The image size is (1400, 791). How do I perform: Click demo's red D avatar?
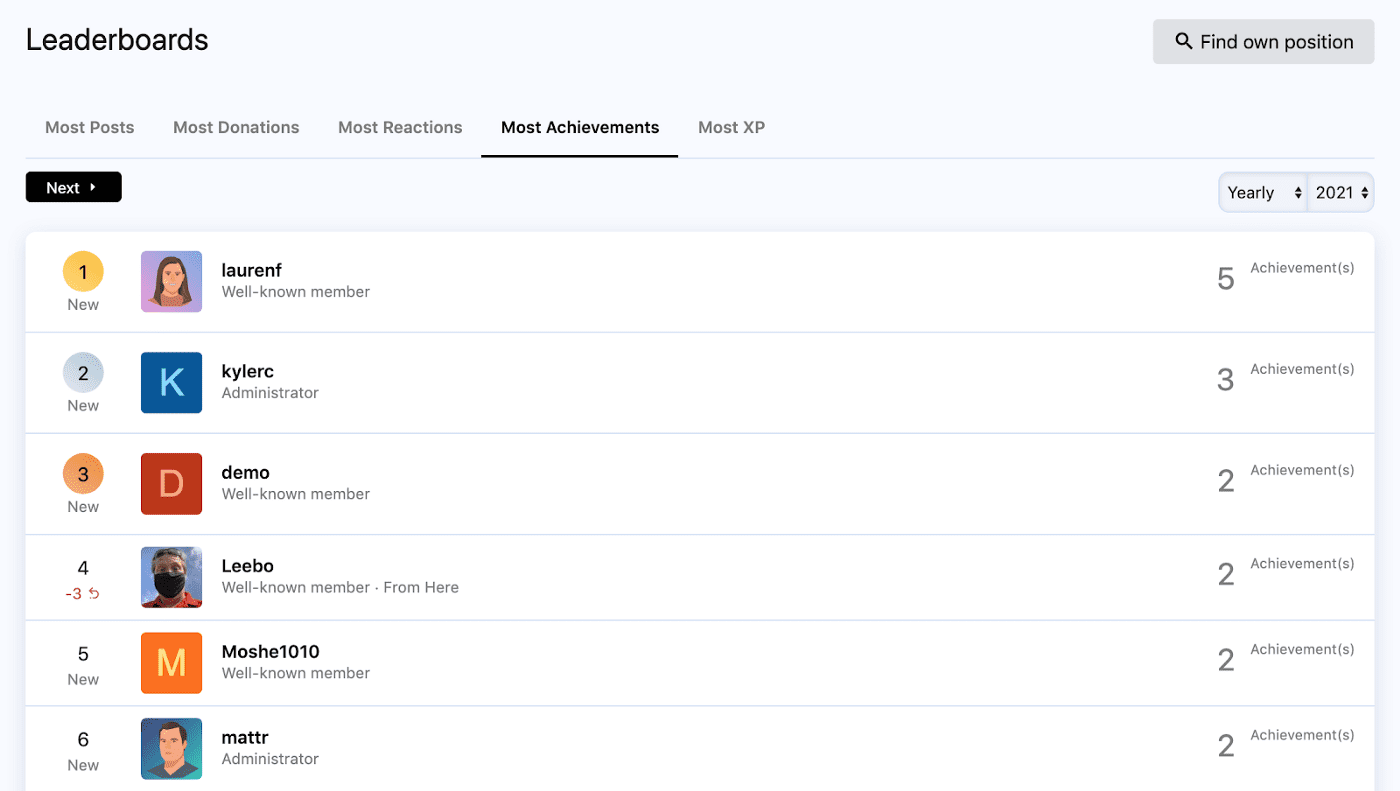point(172,483)
